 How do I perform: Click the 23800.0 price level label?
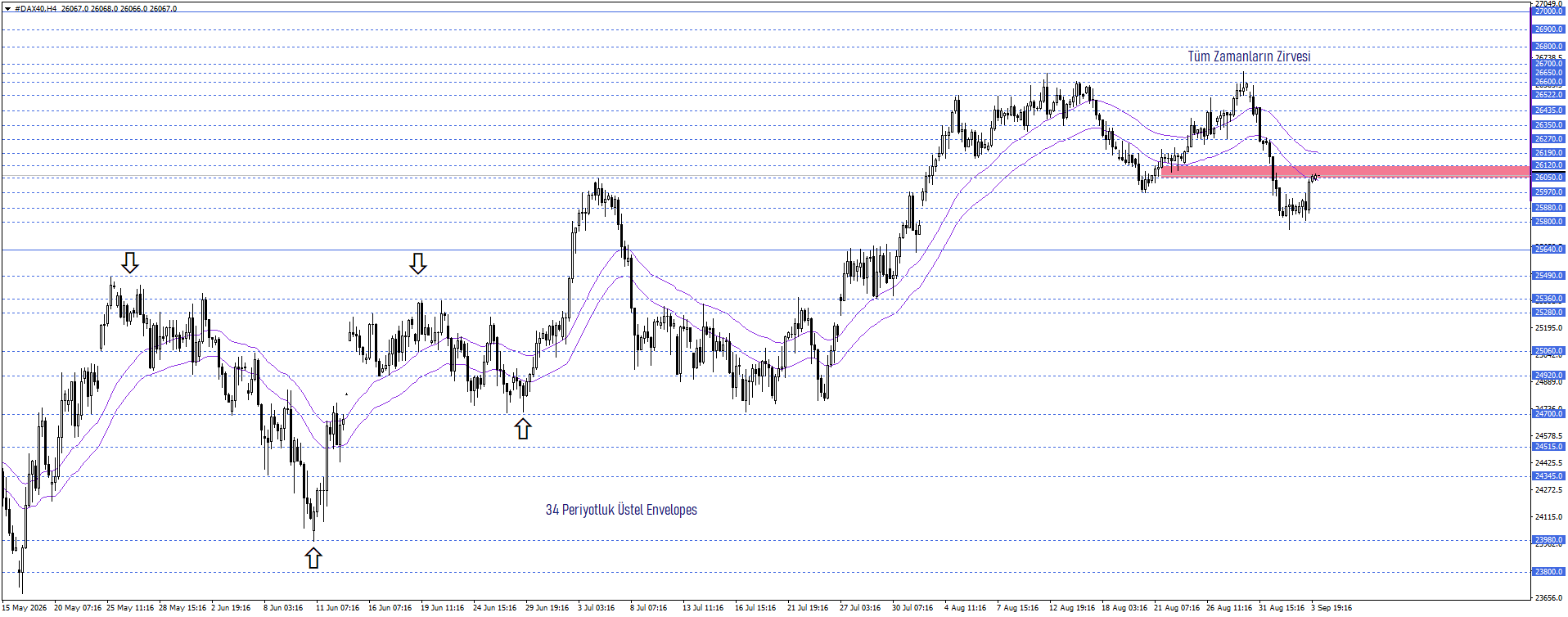pyautogui.click(x=1548, y=572)
